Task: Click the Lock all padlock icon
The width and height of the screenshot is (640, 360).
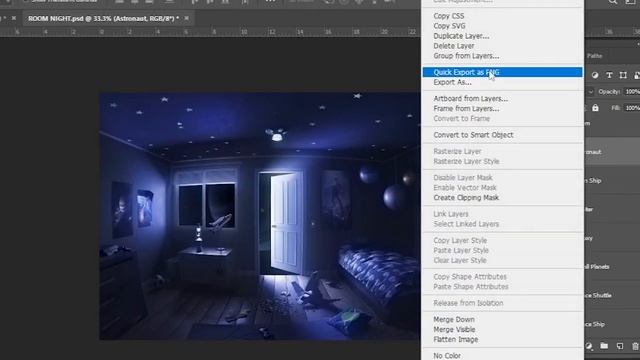Action: click(595, 108)
